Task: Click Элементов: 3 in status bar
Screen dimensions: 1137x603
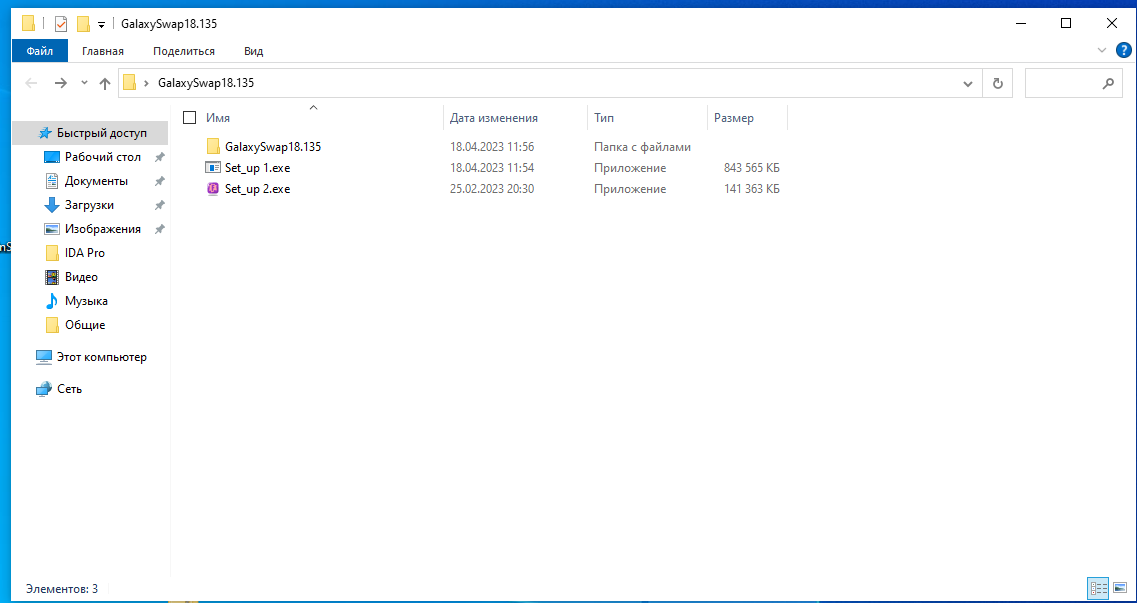Action: [62, 589]
